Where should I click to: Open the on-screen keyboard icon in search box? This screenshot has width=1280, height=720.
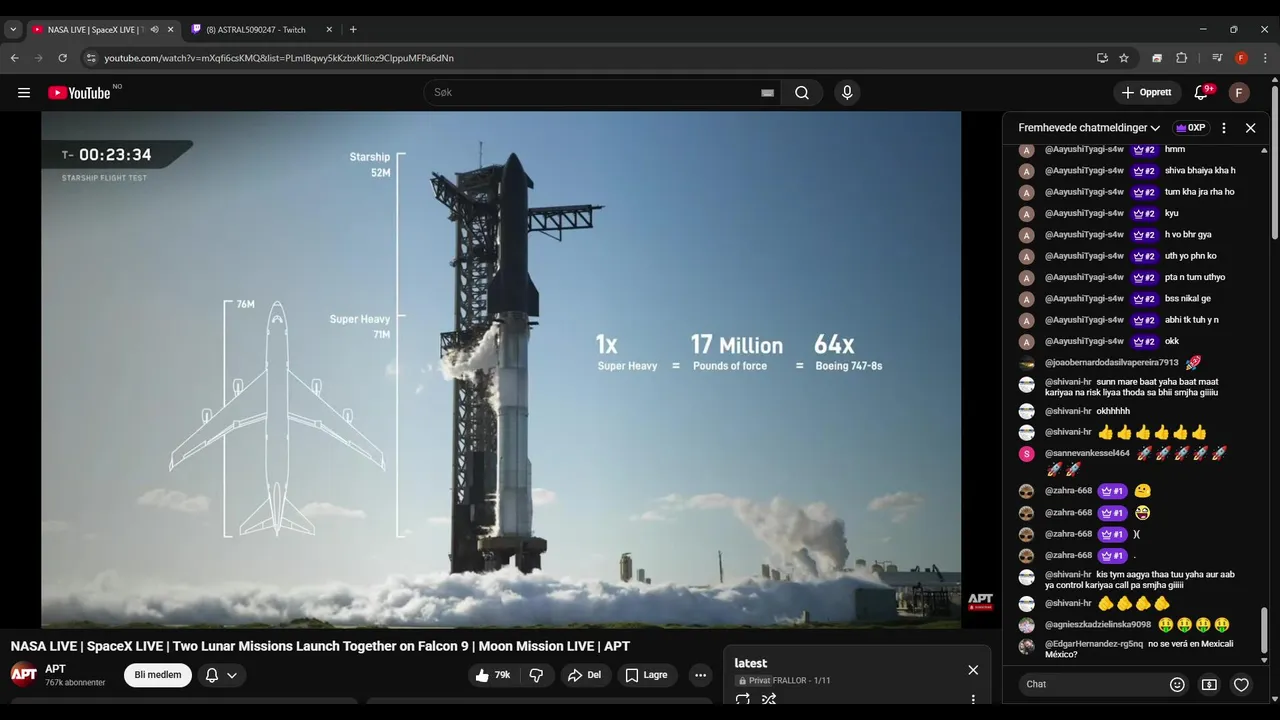[x=767, y=93]
